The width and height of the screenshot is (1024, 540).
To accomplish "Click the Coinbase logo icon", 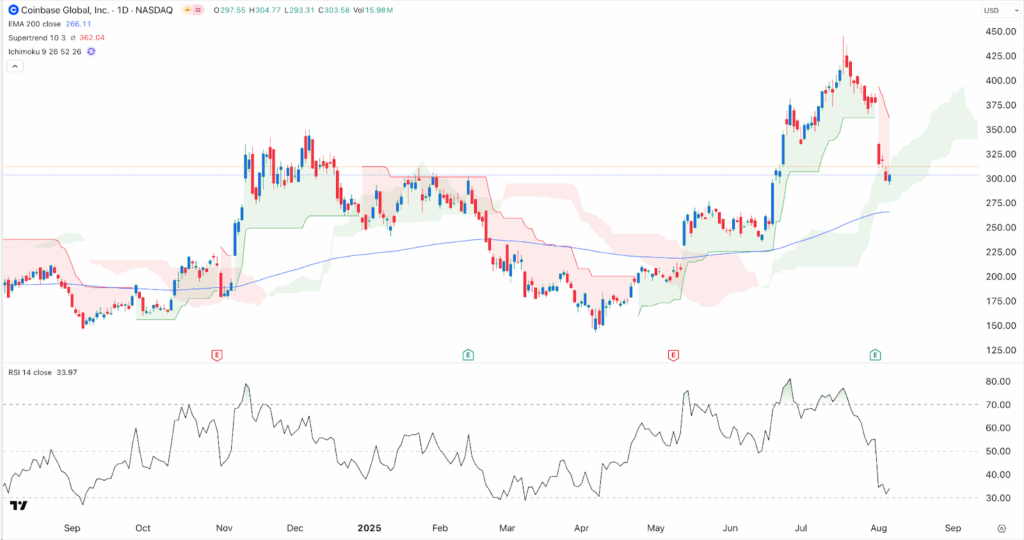I will [x=13, y=10].
